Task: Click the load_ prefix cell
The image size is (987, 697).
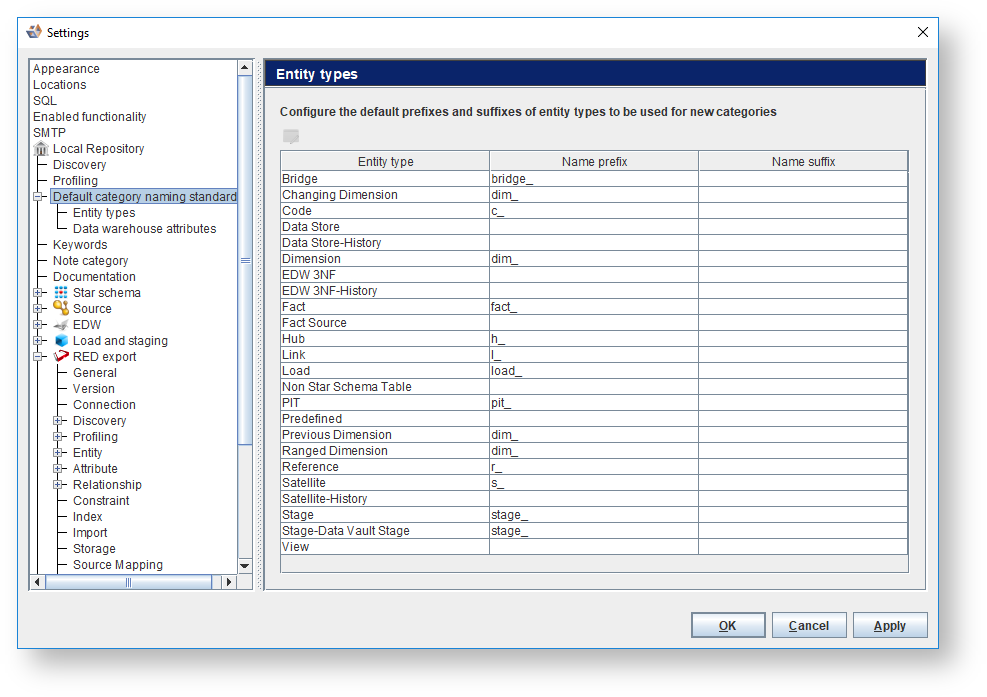Action: pos(594,371)
